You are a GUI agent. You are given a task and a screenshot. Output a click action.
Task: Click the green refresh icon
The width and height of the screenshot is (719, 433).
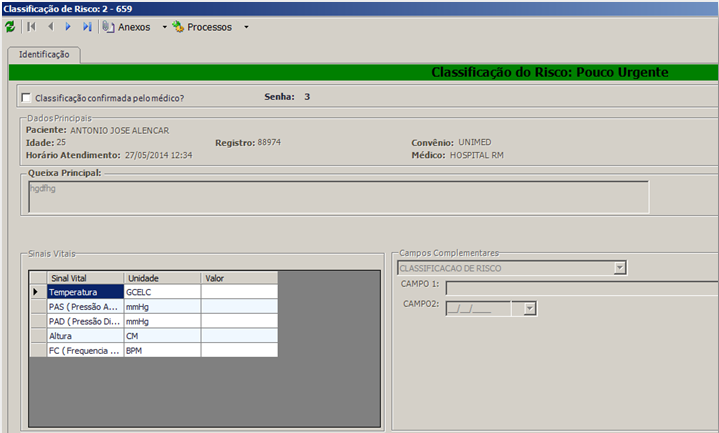[10, 27]
